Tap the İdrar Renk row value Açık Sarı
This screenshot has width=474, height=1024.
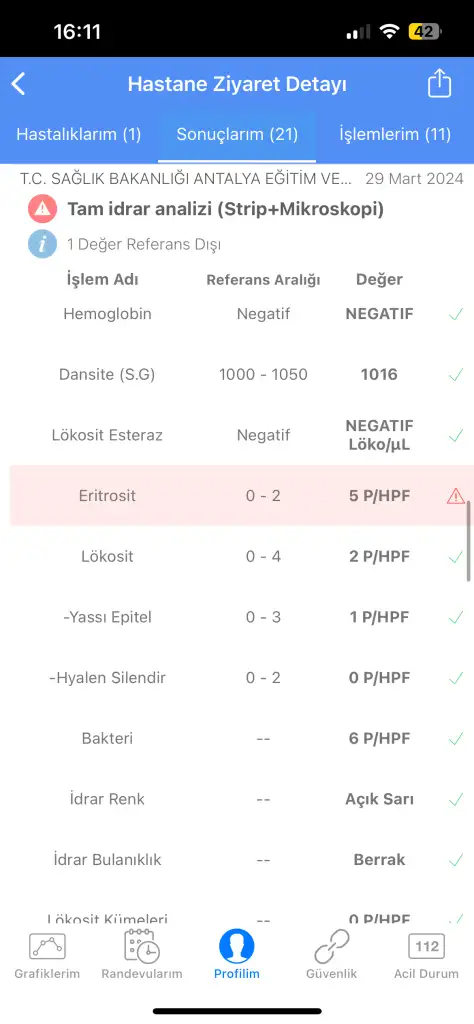tap(379, 799)
